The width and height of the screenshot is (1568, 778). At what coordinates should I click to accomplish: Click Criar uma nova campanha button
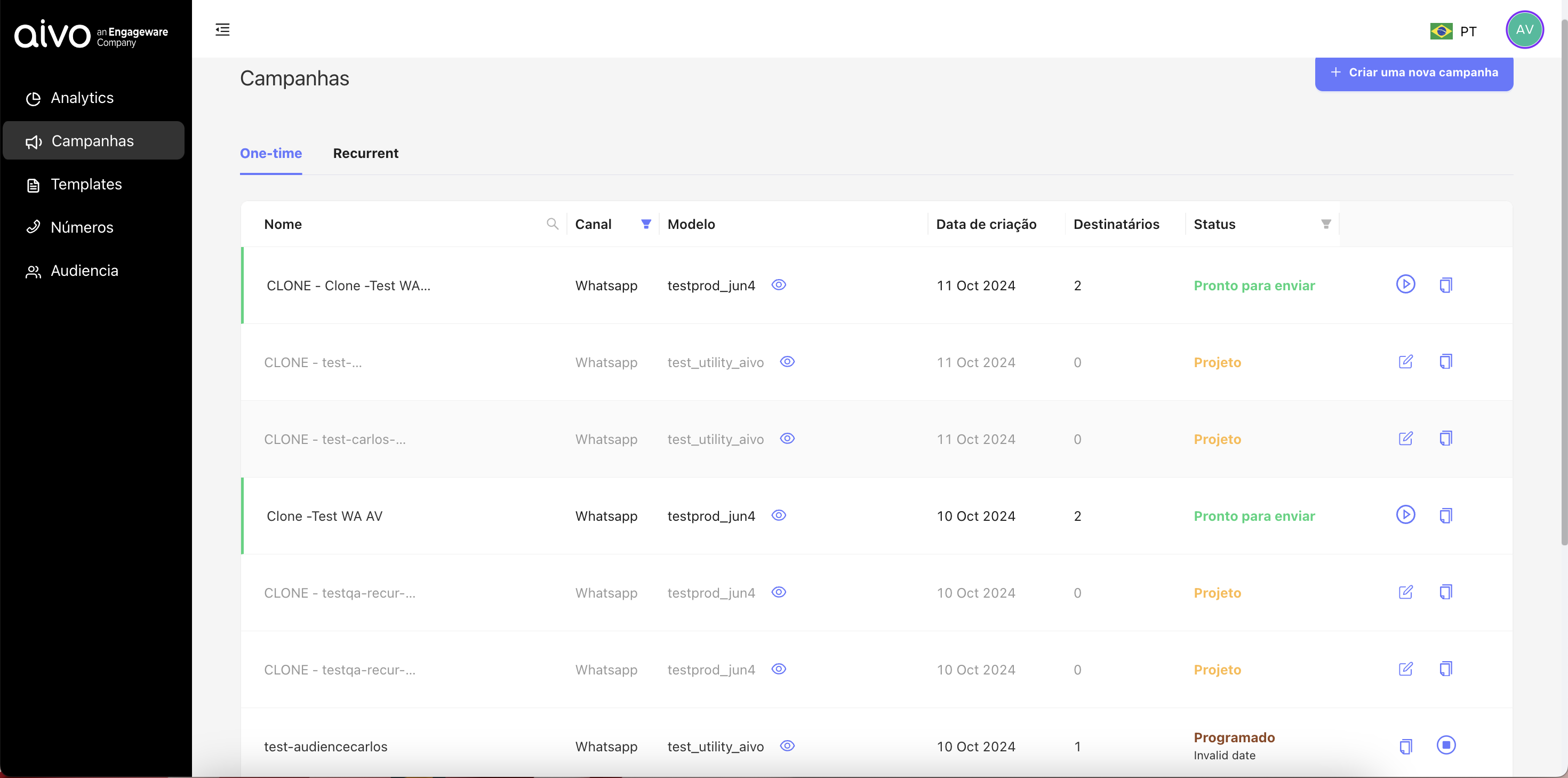1413,73
